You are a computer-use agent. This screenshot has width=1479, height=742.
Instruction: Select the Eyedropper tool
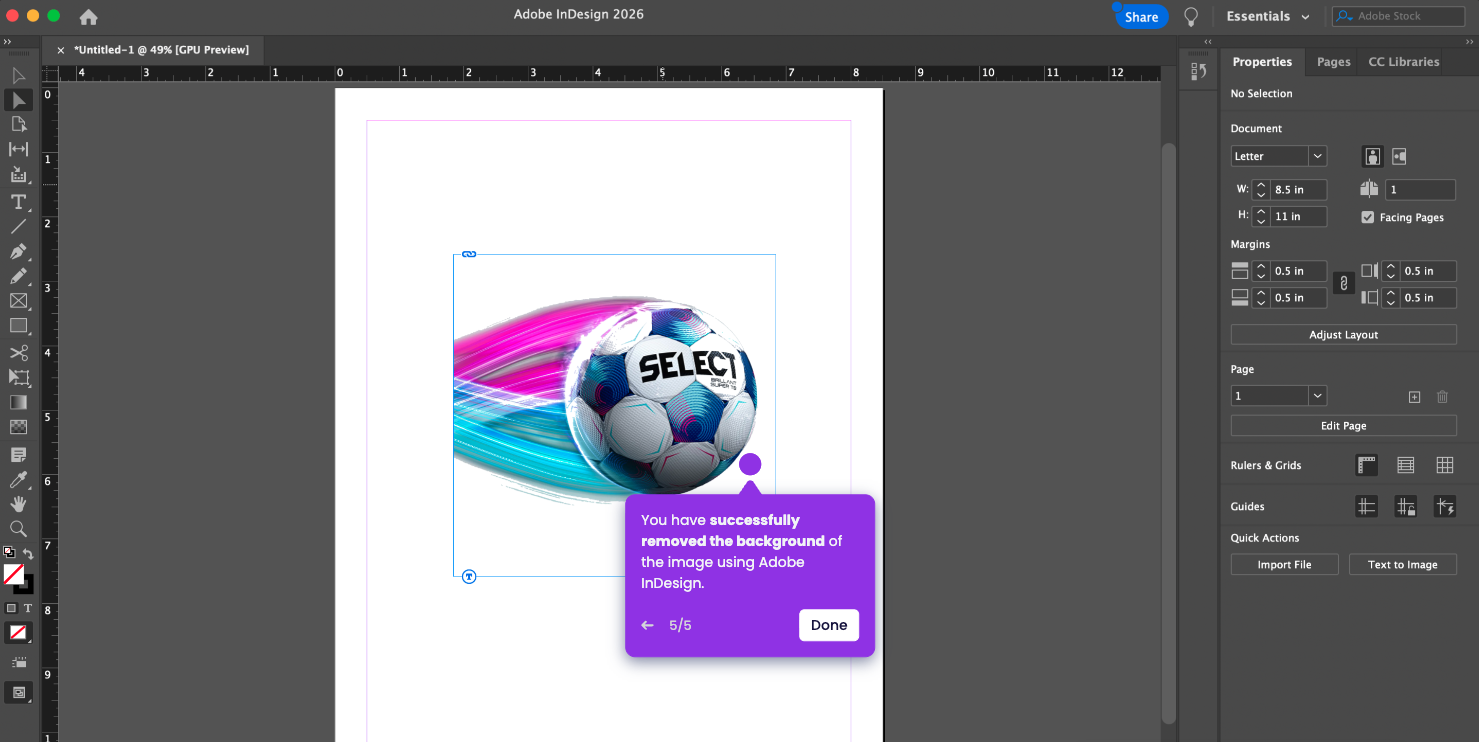point(18,480)
